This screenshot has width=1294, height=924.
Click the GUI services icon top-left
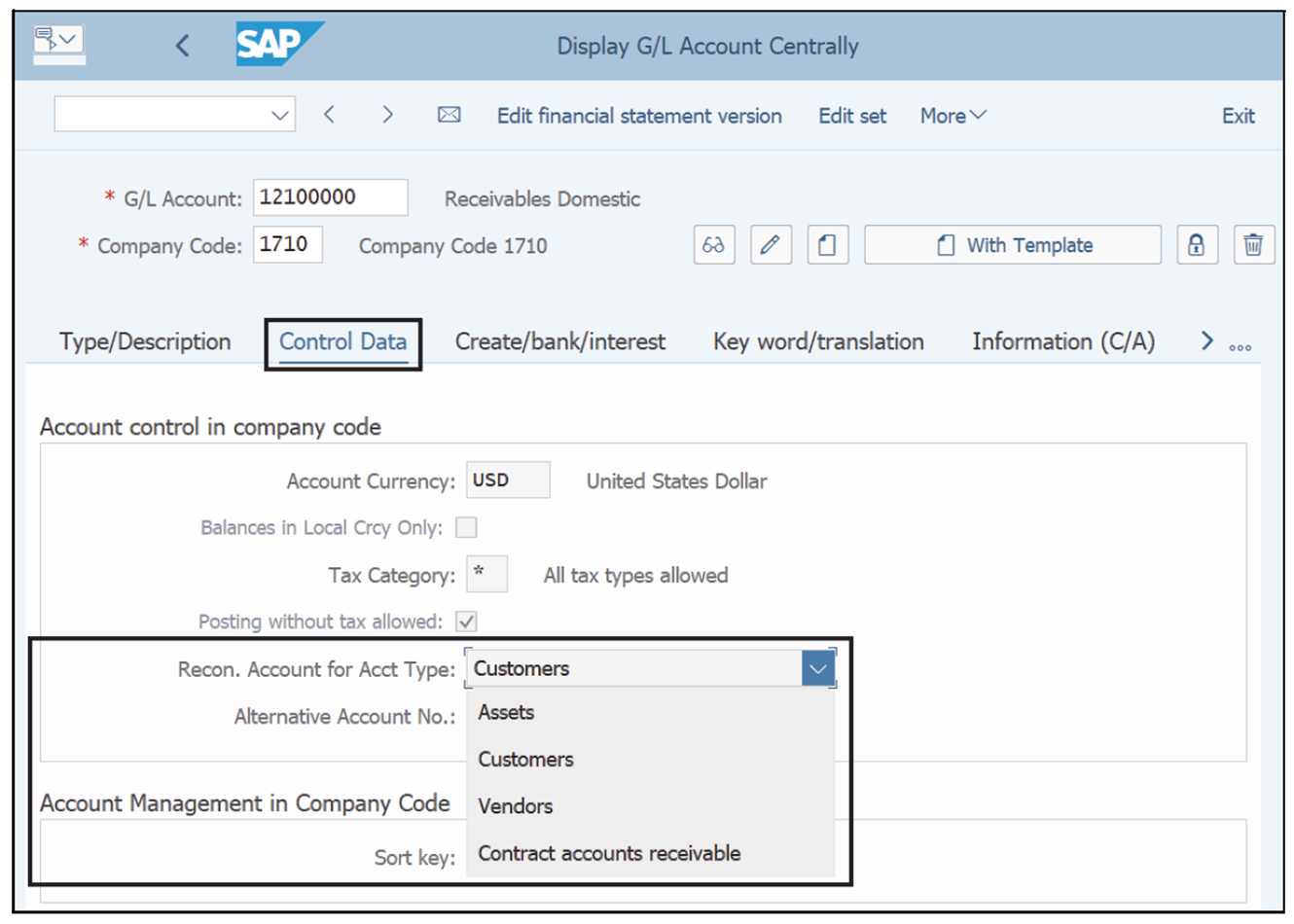[58, 39]
